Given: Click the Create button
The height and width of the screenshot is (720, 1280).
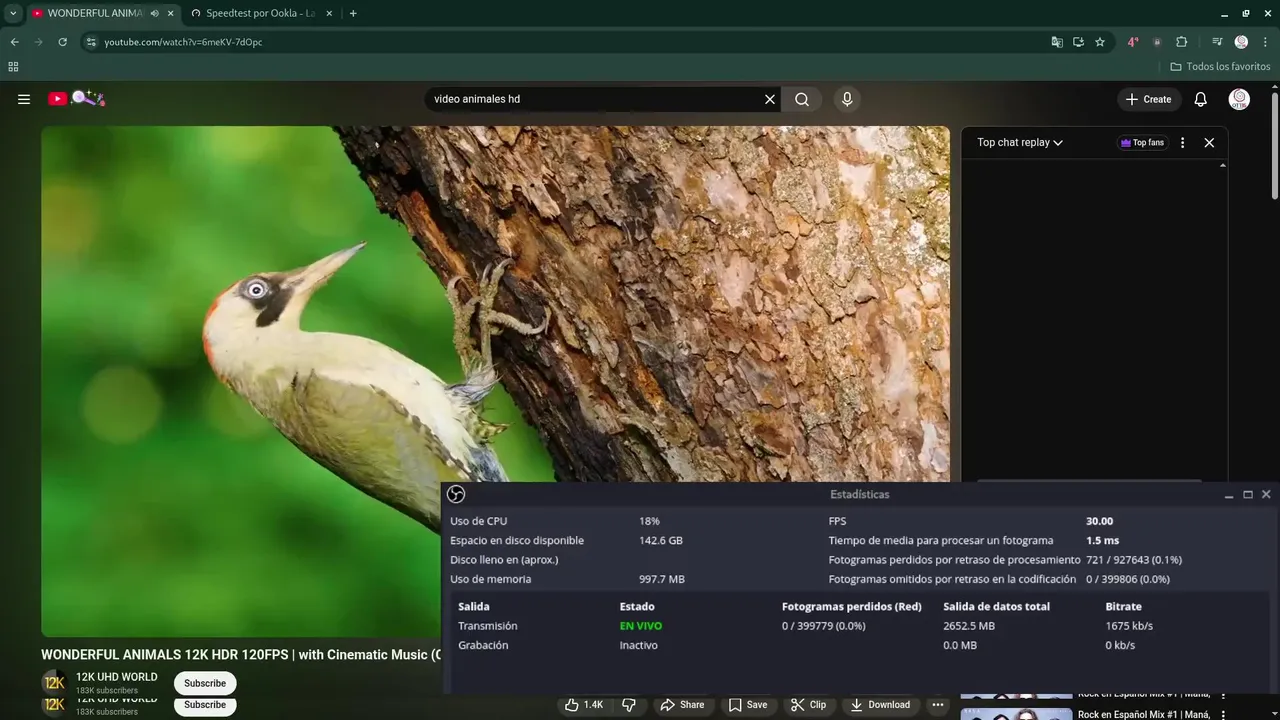Looking at the screenshot, I should pyautogui.click(x=1148, y=99).
